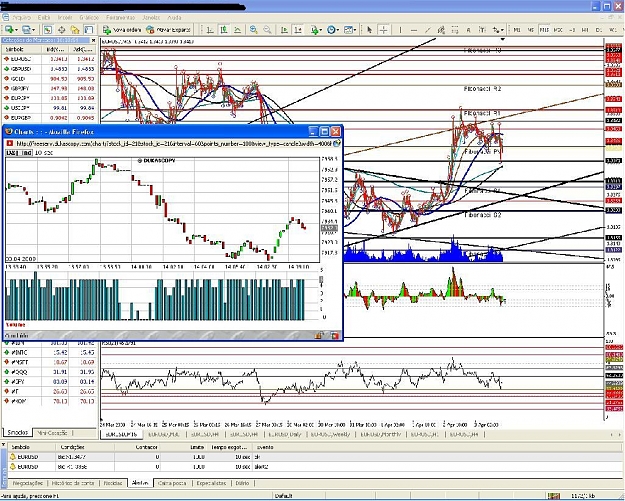Image resolution: width=625 pixels, height=501 pixels.
Task: Zoom out on the chart
Action: tap(267, 30)
